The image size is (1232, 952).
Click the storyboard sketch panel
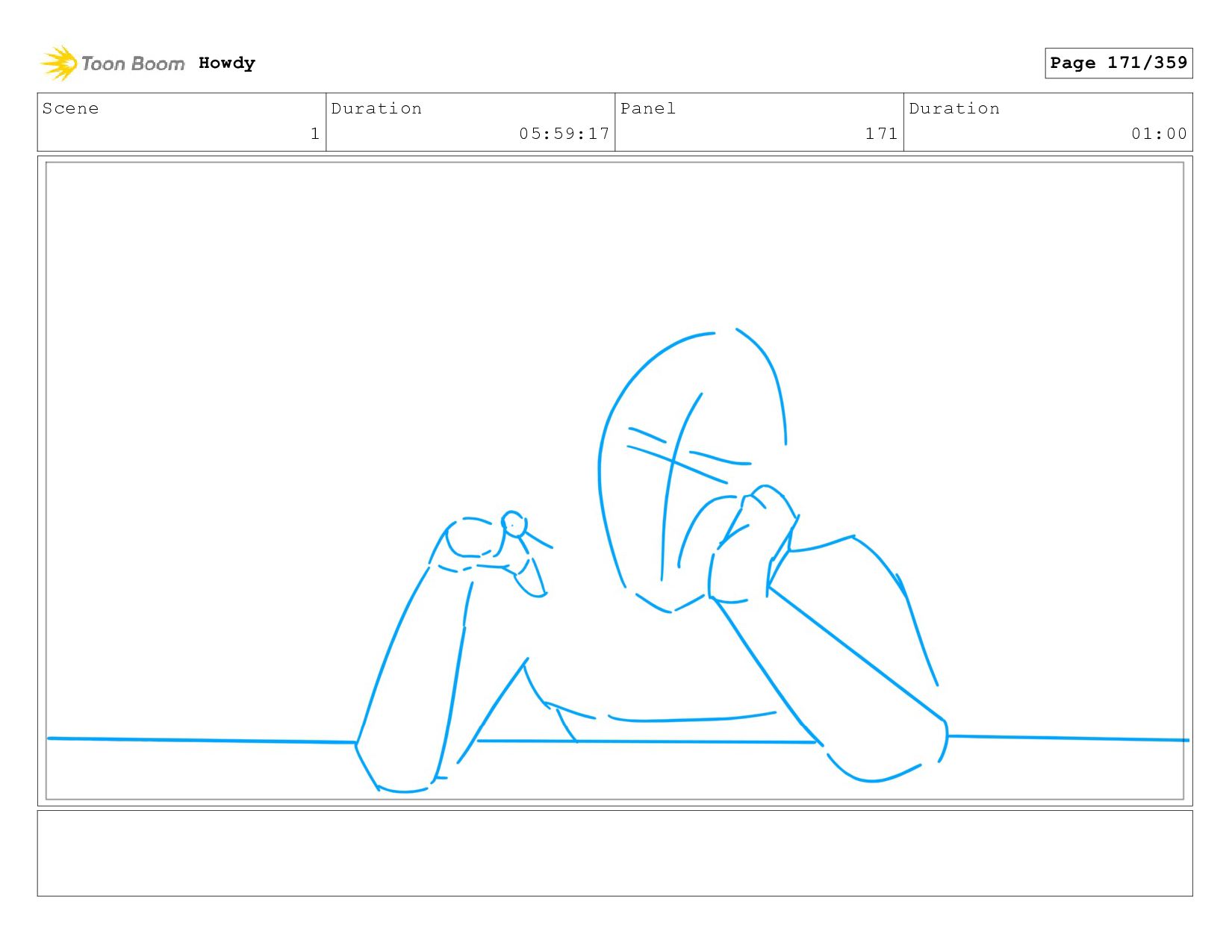[x=615, y=481]
